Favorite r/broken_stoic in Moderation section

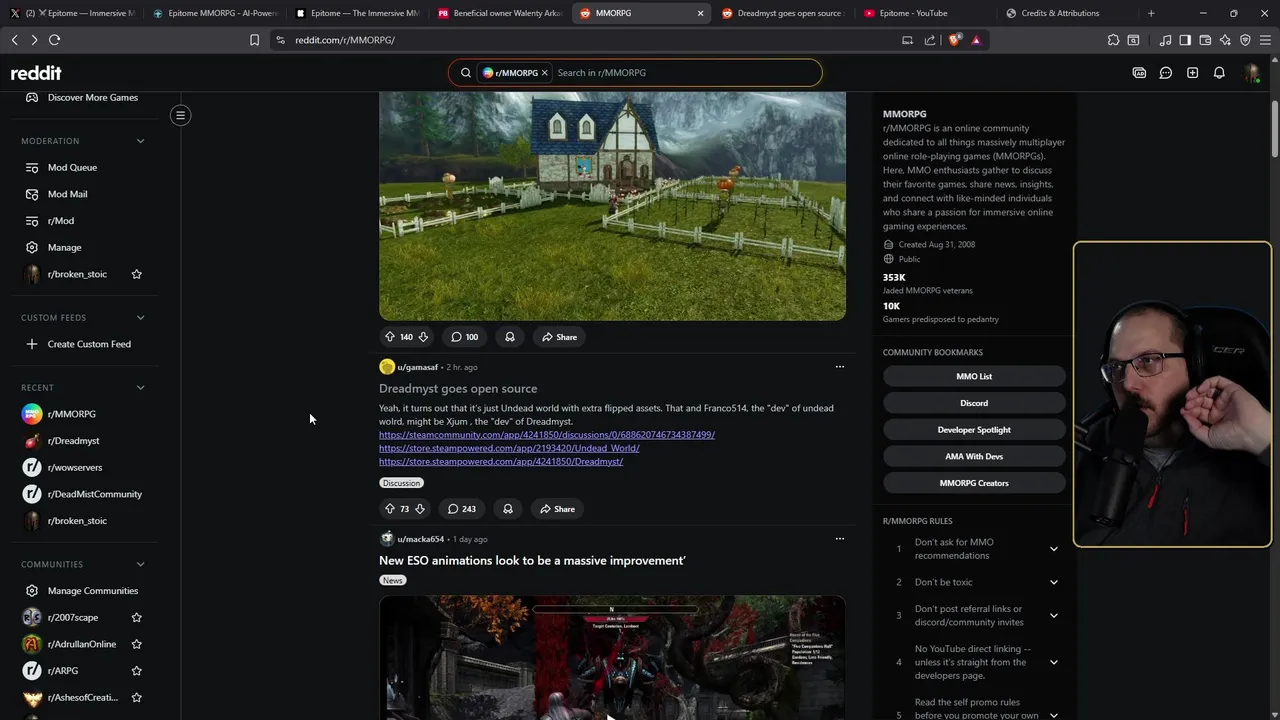click(137, 274)
